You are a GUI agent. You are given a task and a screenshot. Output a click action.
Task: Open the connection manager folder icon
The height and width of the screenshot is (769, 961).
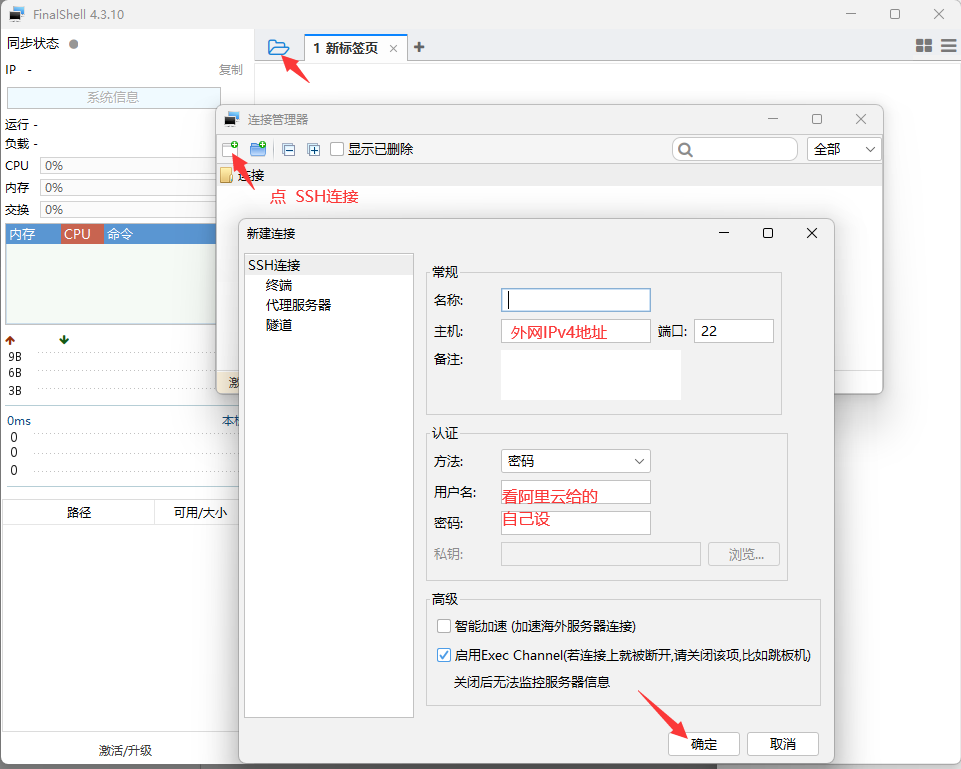pos(278,48)
